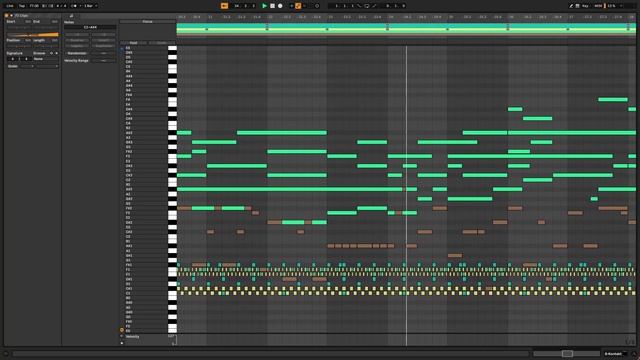Viewport: 640px width, 360px height.
Task: Click the End label field
Action: click(x=37, y=21)
